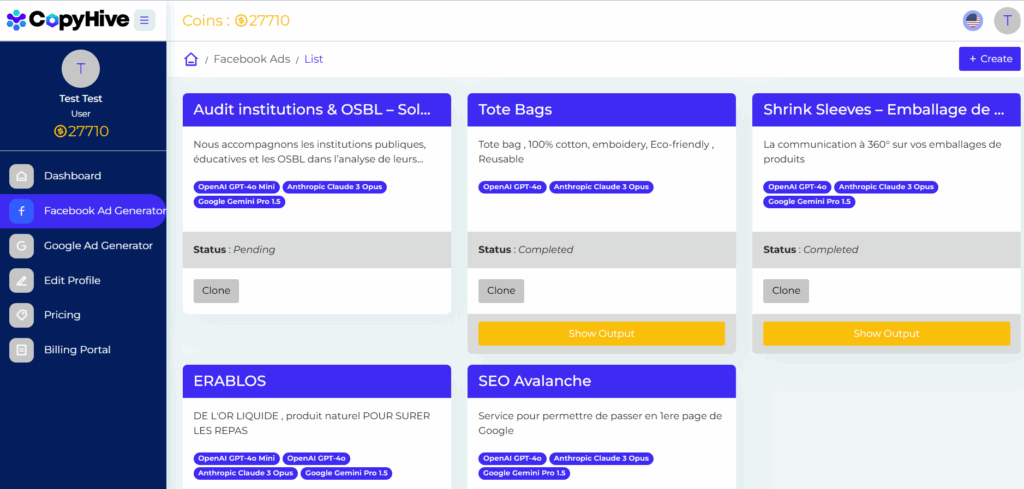Click the Edit Profile pencil icon

[22, 281]
